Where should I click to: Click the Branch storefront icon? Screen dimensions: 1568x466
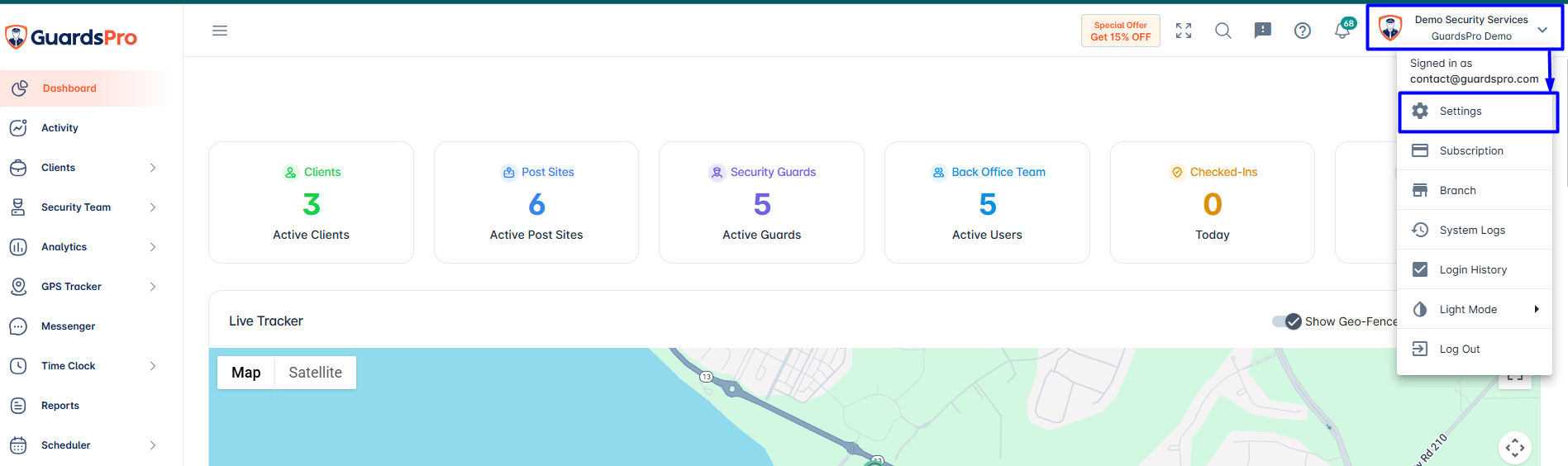click(x=1420, y=190)
